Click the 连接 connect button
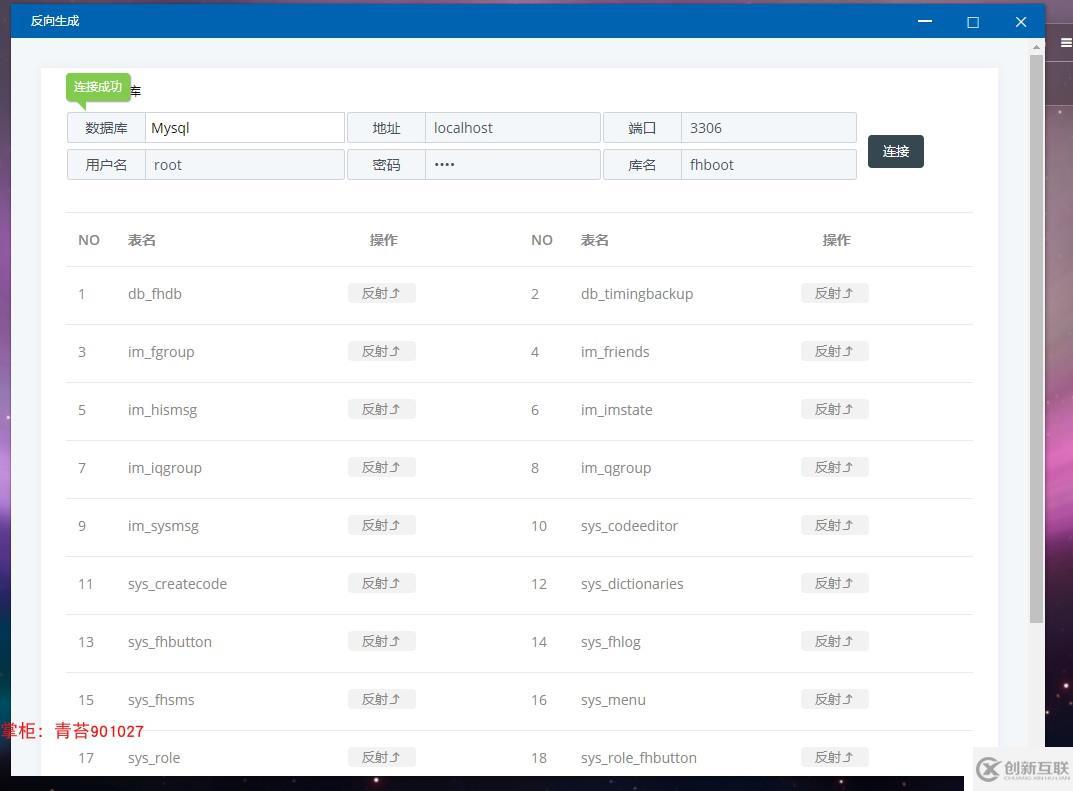Viewport: 1073px width, 791px height. [895, 151]
